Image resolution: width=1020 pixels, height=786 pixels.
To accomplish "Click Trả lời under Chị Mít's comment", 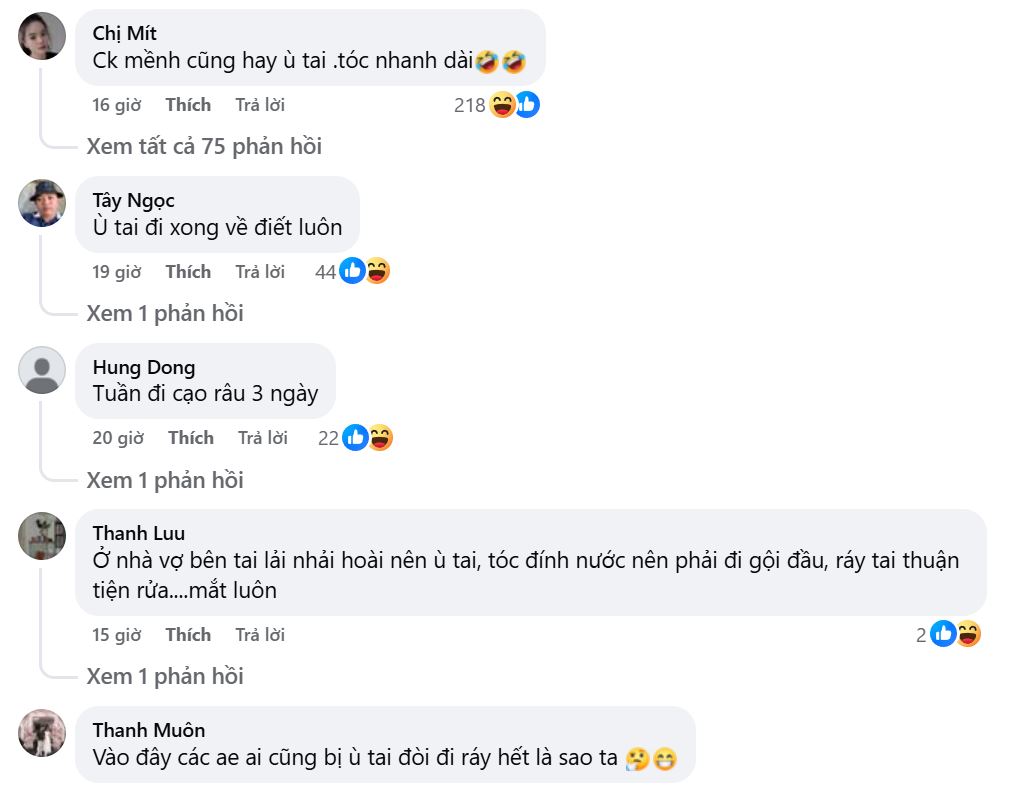I will (x=260, y=105).
